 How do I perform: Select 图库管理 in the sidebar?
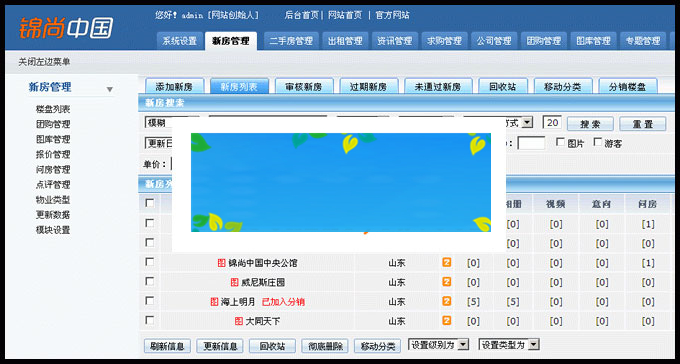[53, 140]
